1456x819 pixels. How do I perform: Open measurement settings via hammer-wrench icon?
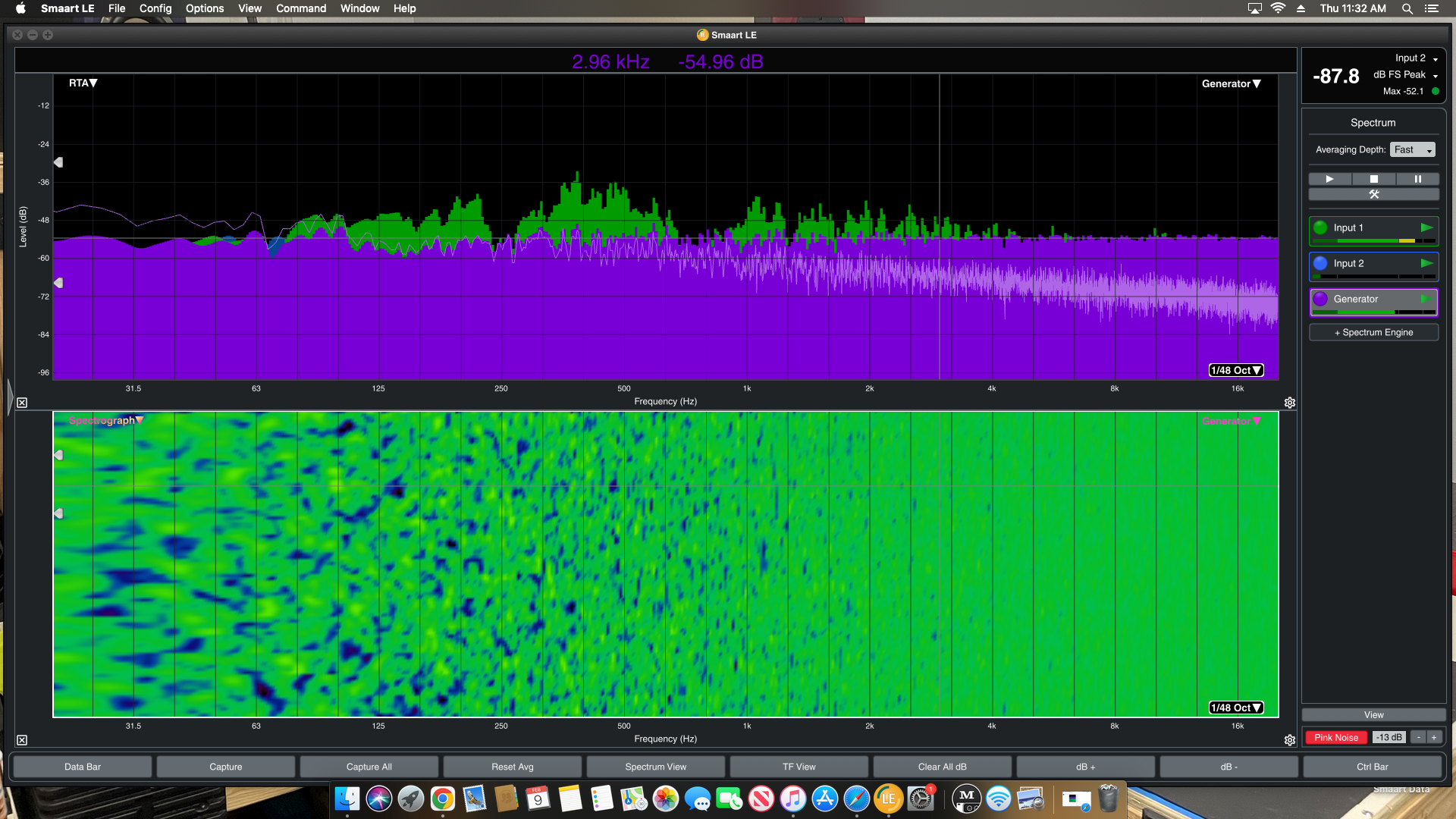click(x=1373, y=194)
